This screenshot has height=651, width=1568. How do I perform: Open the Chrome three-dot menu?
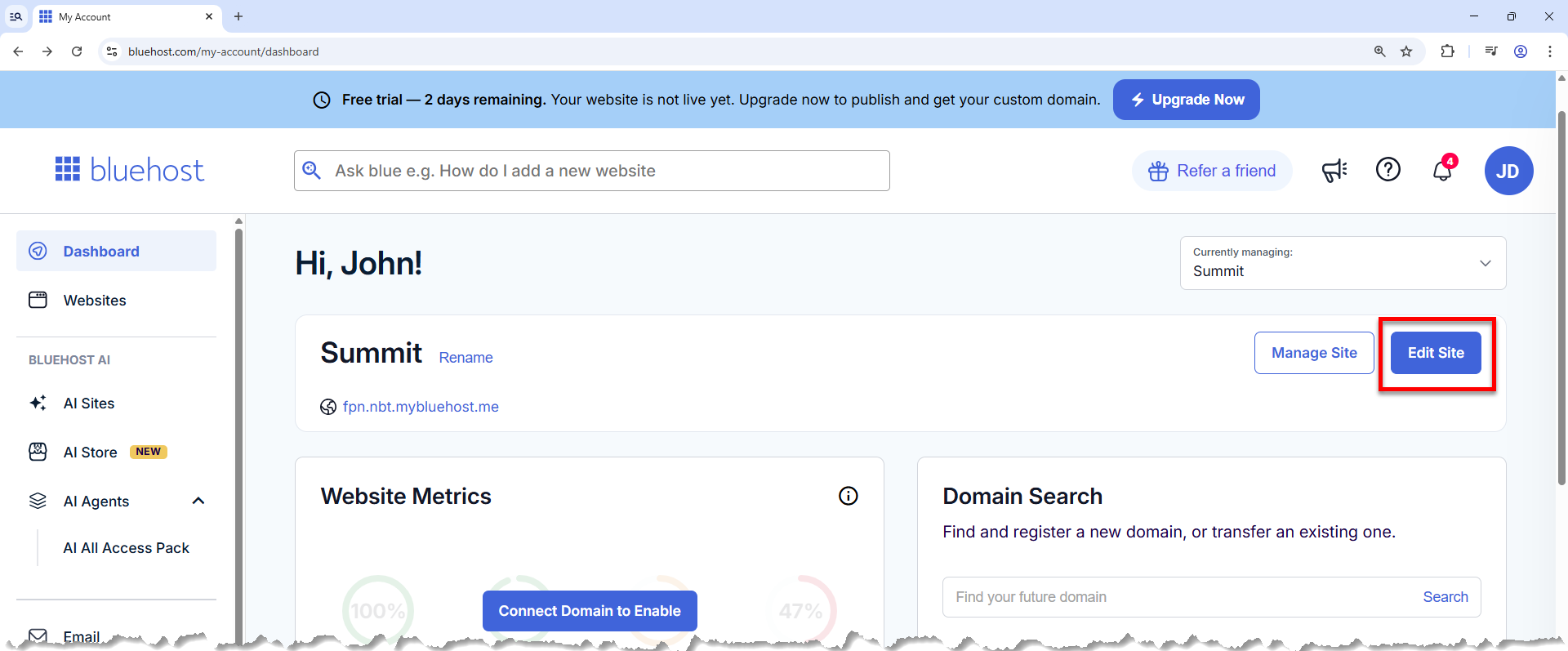coord(1550,51)
